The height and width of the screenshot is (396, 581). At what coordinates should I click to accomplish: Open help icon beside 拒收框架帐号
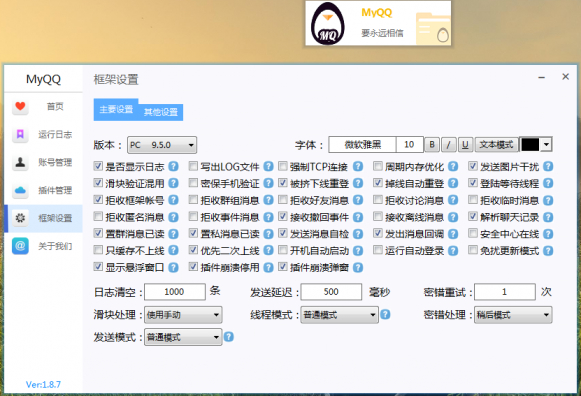coord(173,200)
